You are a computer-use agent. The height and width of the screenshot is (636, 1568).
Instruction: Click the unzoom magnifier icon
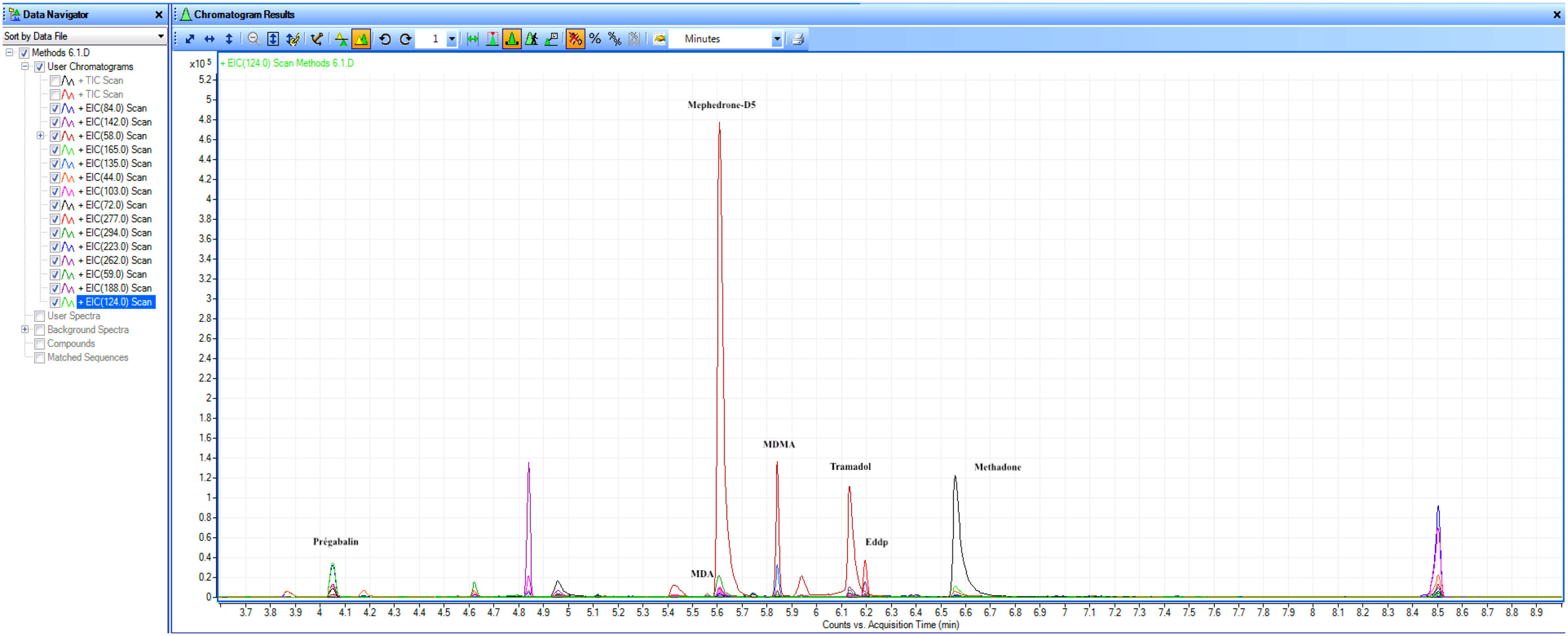pos(253,39)
